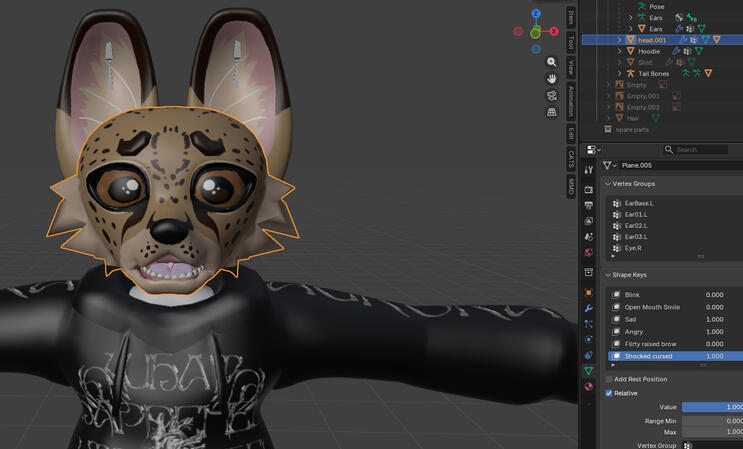The height and width of the screenshot is (449, 743).
Task: Select the EarBase.L vertex group
Action: [x=675, y=203]
